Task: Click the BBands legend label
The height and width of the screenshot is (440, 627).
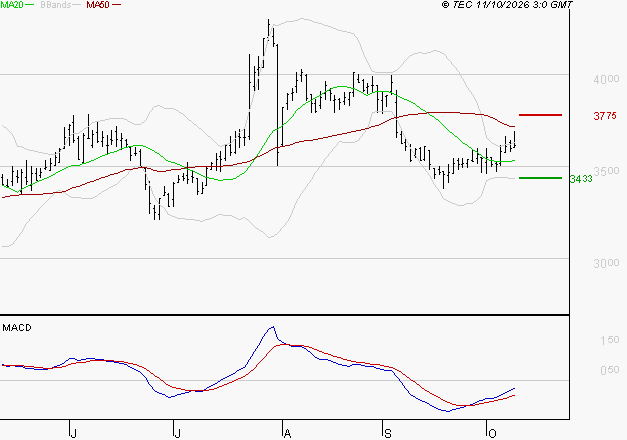Action: point(56,5)
